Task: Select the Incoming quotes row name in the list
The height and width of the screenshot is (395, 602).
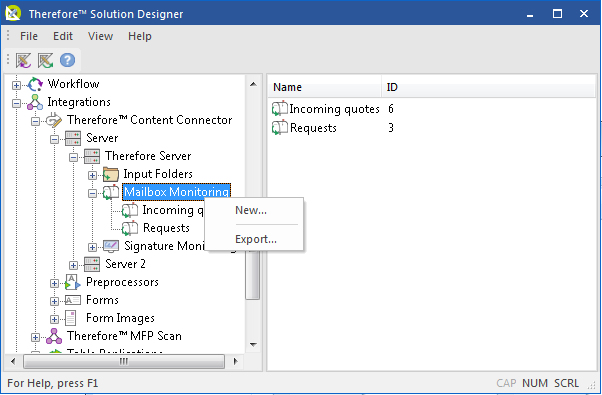Action: (x=334, y=109)
